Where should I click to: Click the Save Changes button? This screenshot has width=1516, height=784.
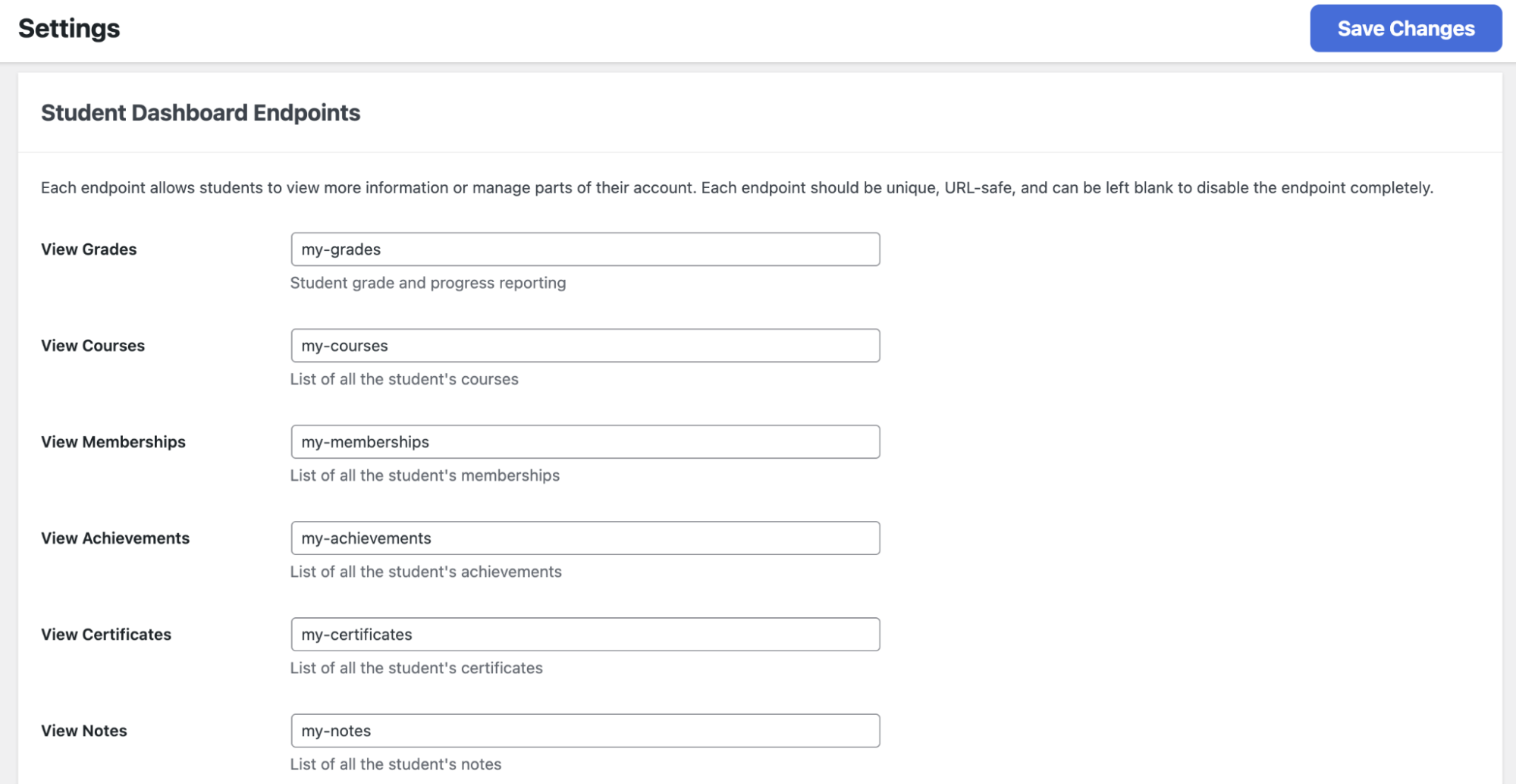click(x=1405, y=28)
